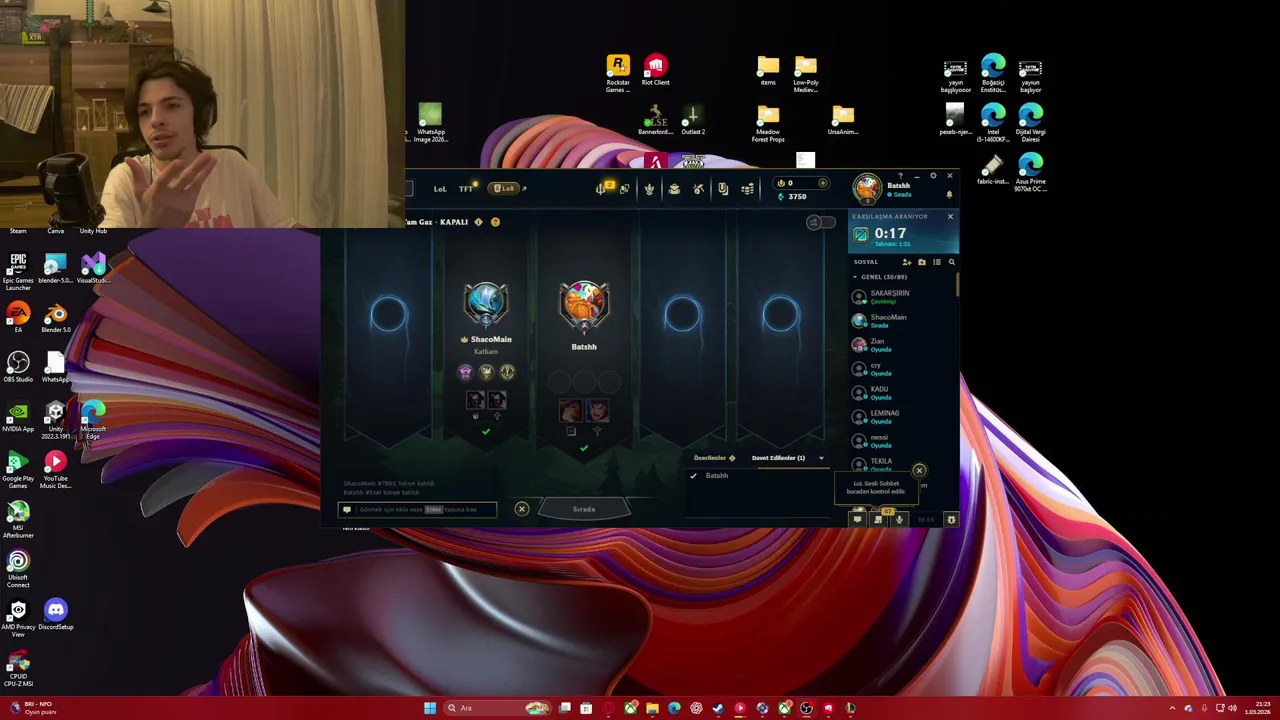The height and width of the screenshot is (720, 1280).
Task: Cancel queue with X beside Sırada button
Action: tap(521, 509)
